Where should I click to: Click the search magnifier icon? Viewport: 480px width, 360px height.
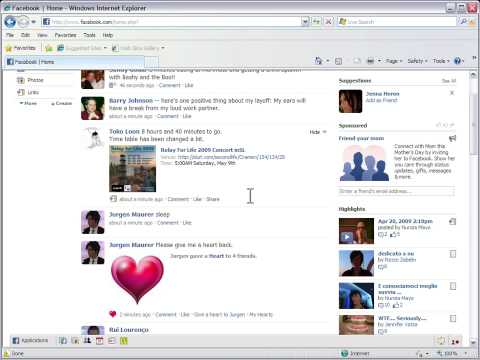464,22
